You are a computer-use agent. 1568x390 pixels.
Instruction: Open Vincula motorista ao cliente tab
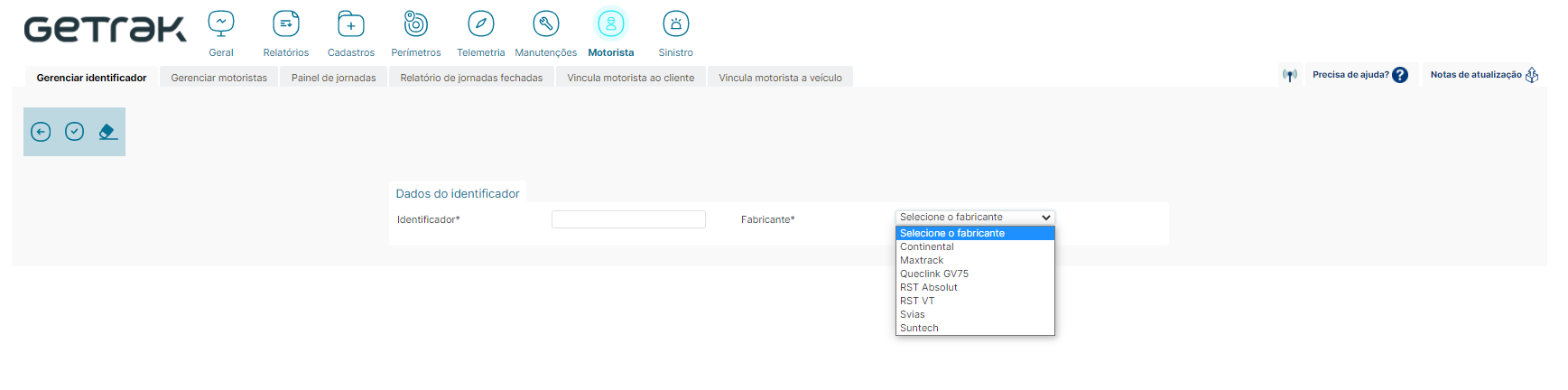coord(631,78)
